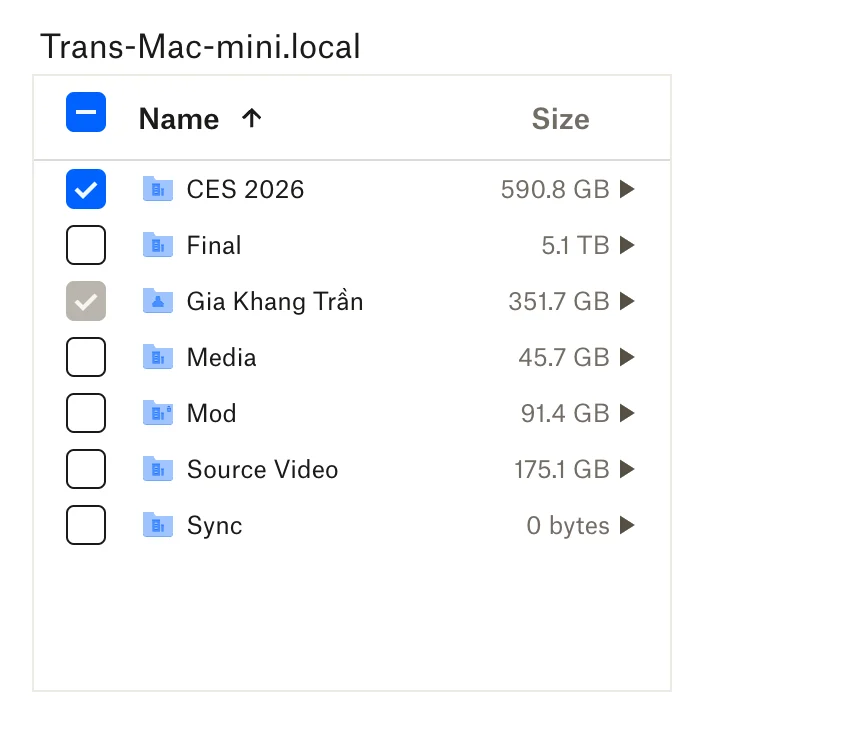
Task: Click the Media shared folder icon
Action: pyautogui.click(x=158, y=357)
